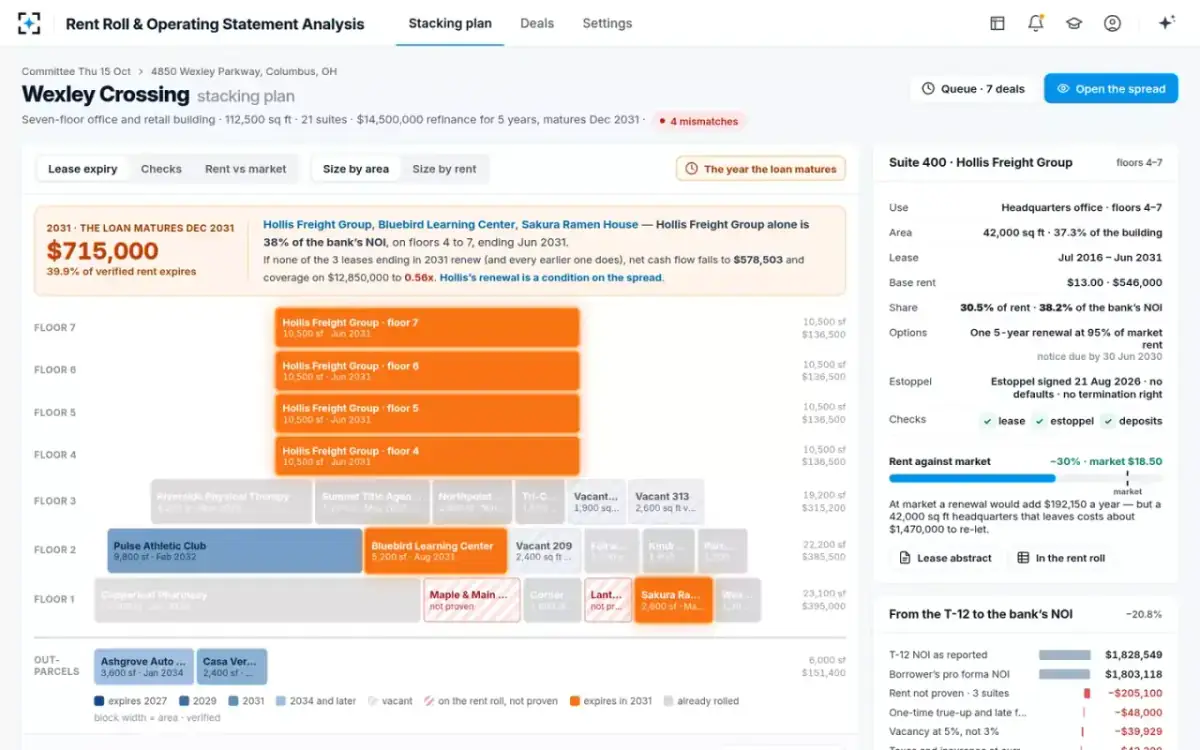
Task: Switch to the Stacking plan tab
Action: point(450,23)
